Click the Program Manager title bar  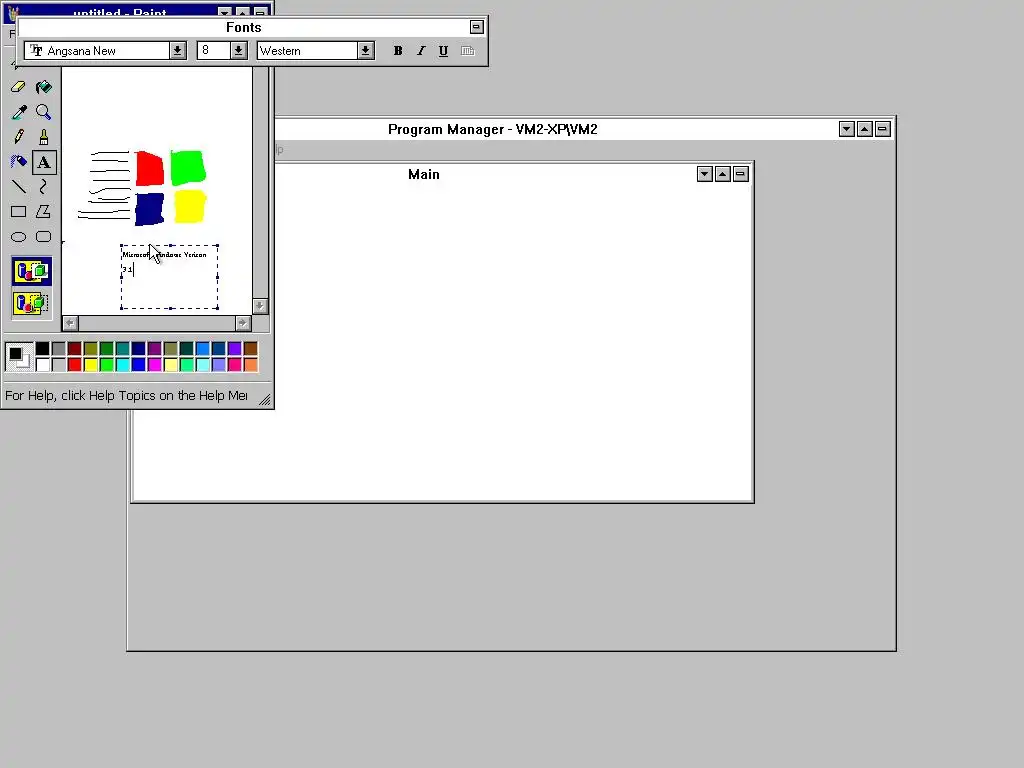tap(492, 129)
